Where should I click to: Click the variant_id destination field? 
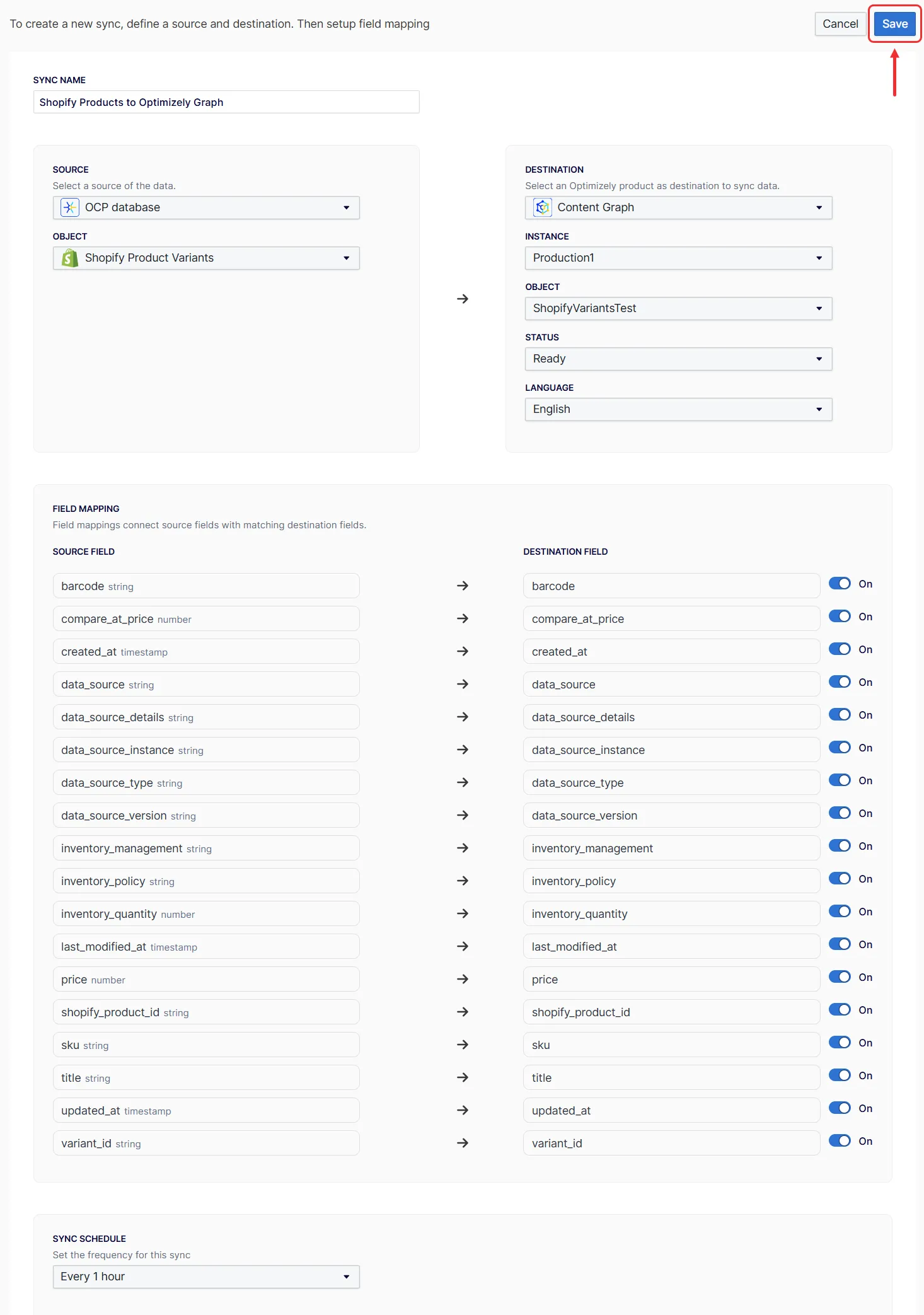(671, 1143)
